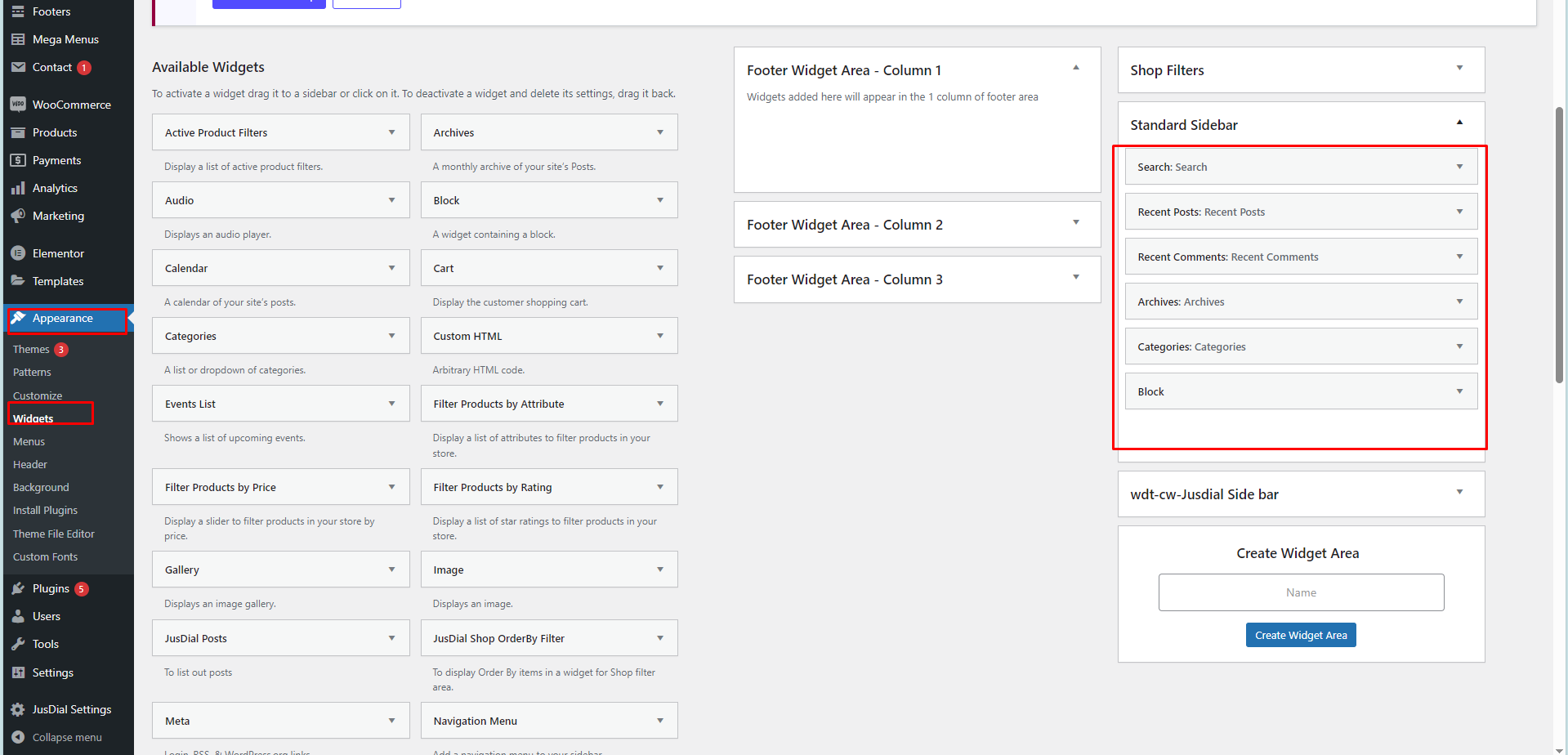Open the Menus submenu item
1568x755 pixels.
[x=29, y=441]
